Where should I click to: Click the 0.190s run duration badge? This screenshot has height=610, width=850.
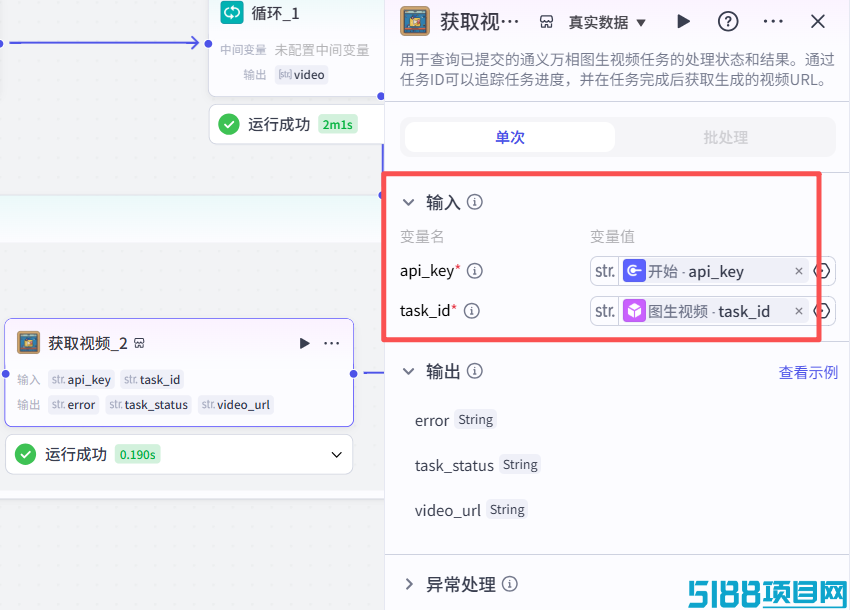pyautogui.click(x=138, y=454)
